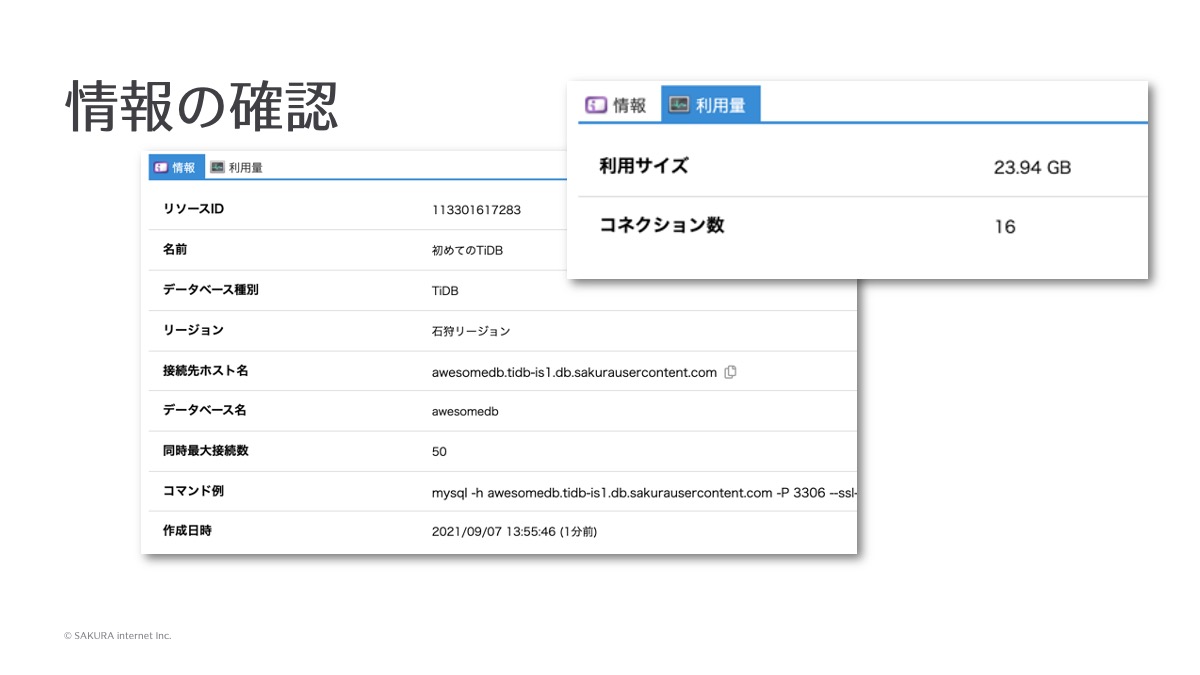Click the max connections value 50
The height and width of the screenshot is (675, 1200).
pyautogui.click(x=439, y=452)
